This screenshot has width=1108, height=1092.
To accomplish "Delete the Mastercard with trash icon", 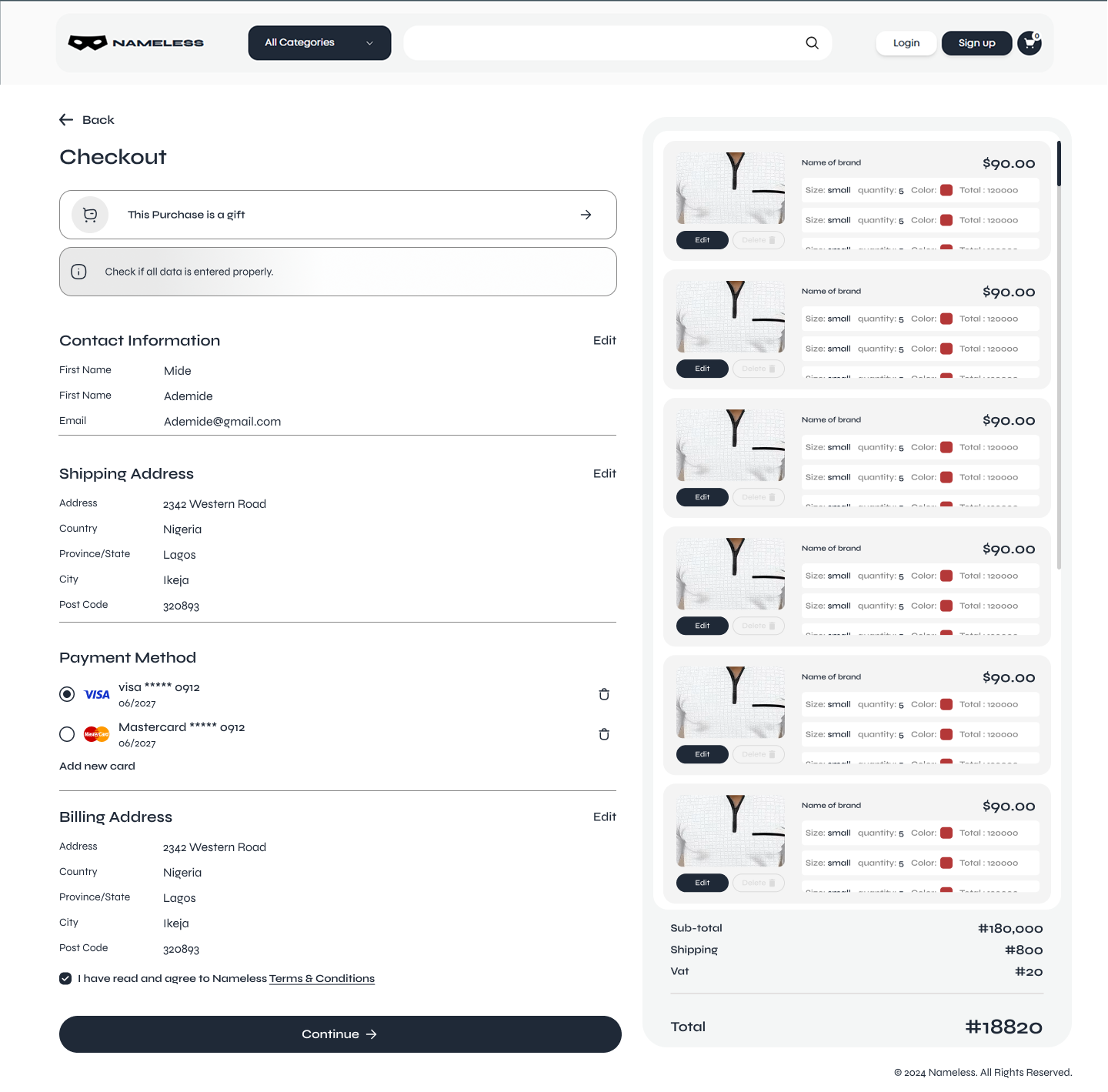I will pos(604,734).
